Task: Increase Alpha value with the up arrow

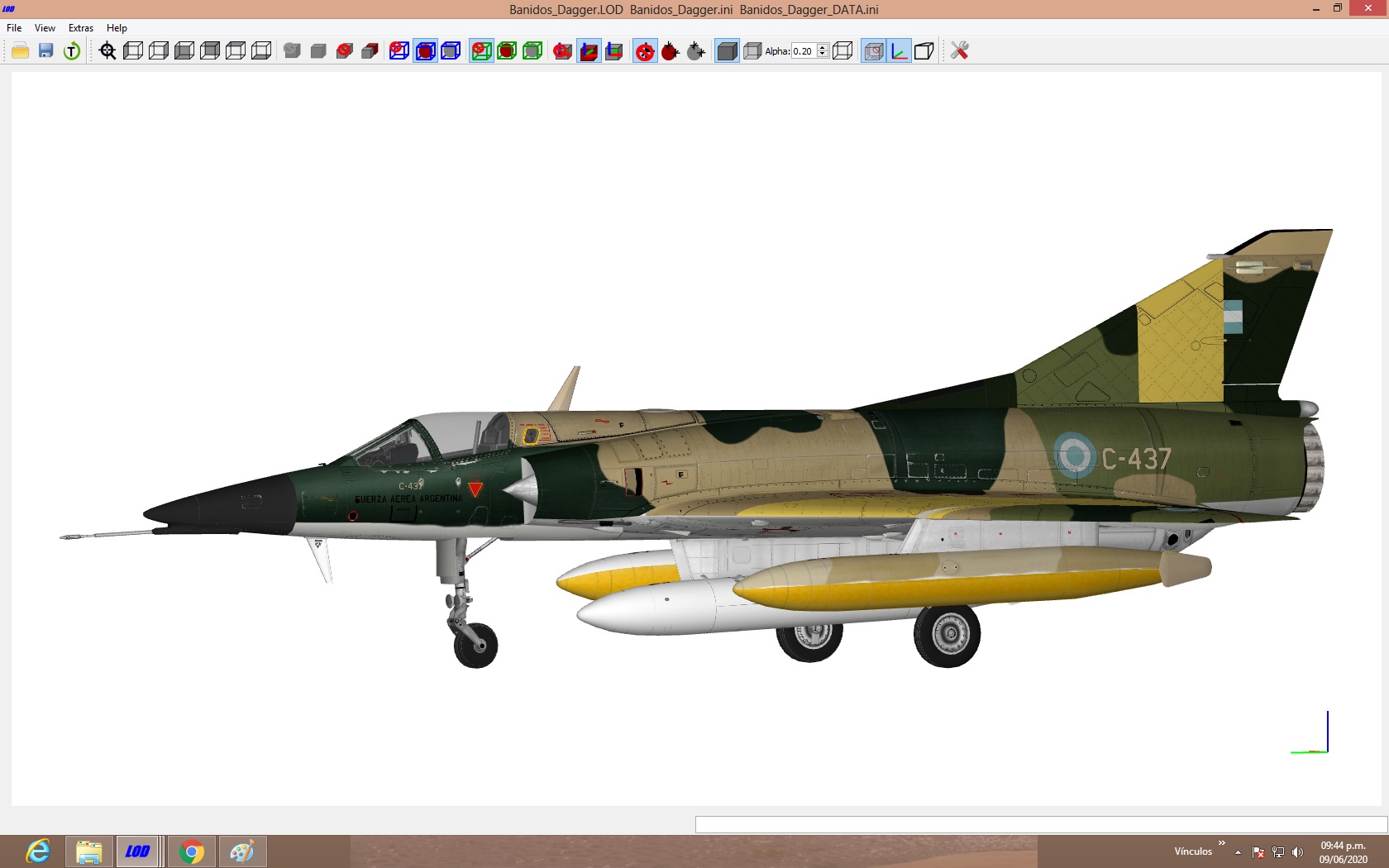Action: [822, 47]
